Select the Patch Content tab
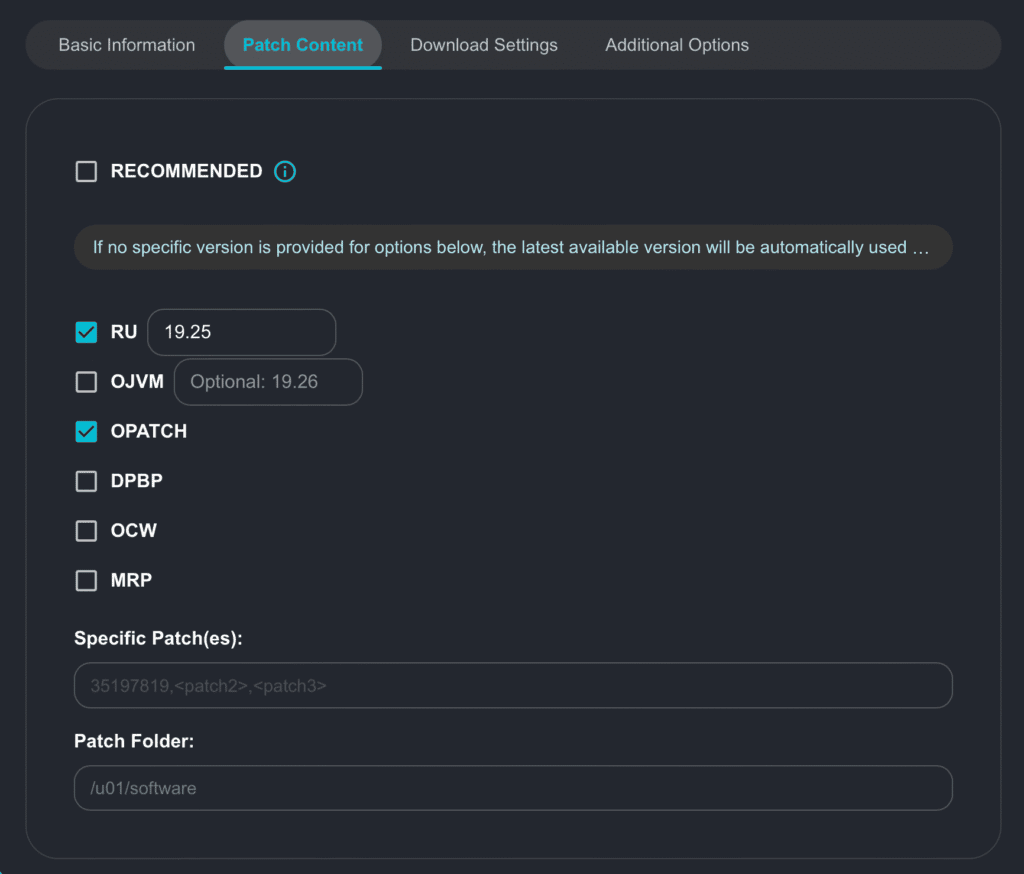 [x=303, y=45]
